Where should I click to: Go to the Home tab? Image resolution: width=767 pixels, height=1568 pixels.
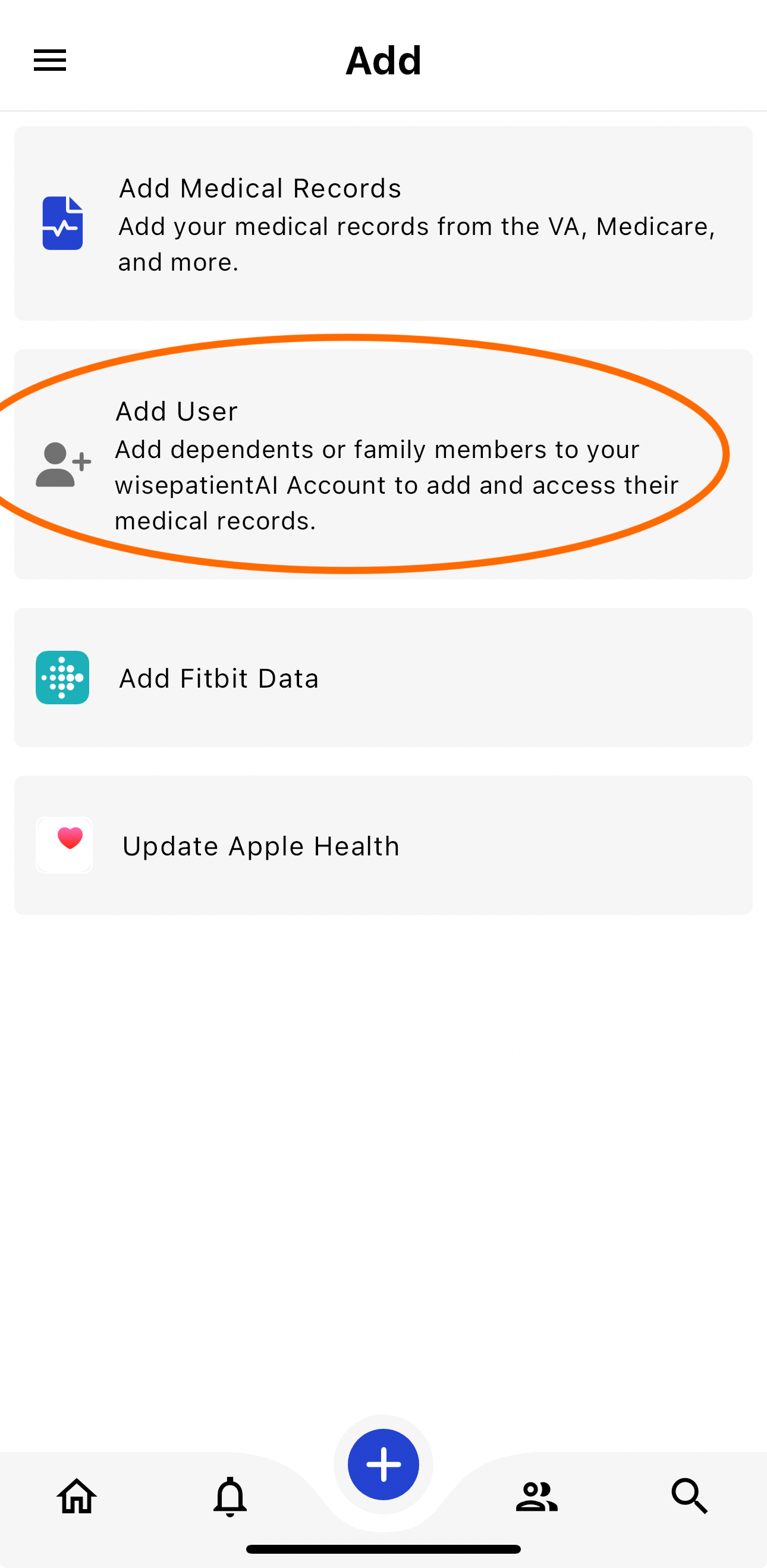click(77, 1495)
